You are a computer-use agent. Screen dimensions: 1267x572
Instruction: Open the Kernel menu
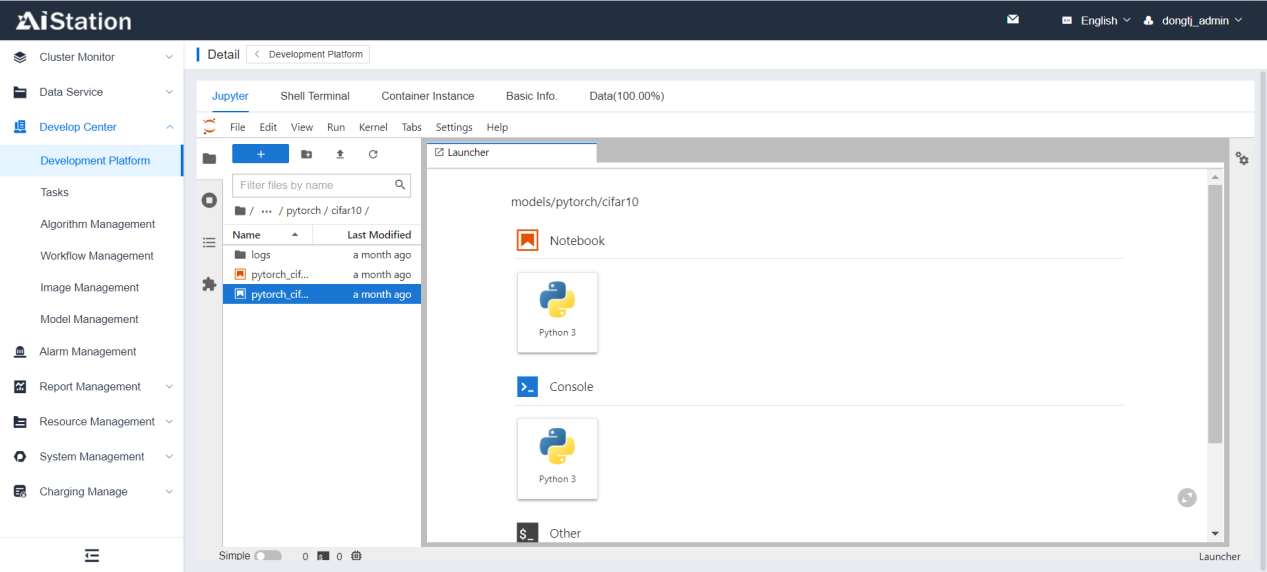(373, 127)
